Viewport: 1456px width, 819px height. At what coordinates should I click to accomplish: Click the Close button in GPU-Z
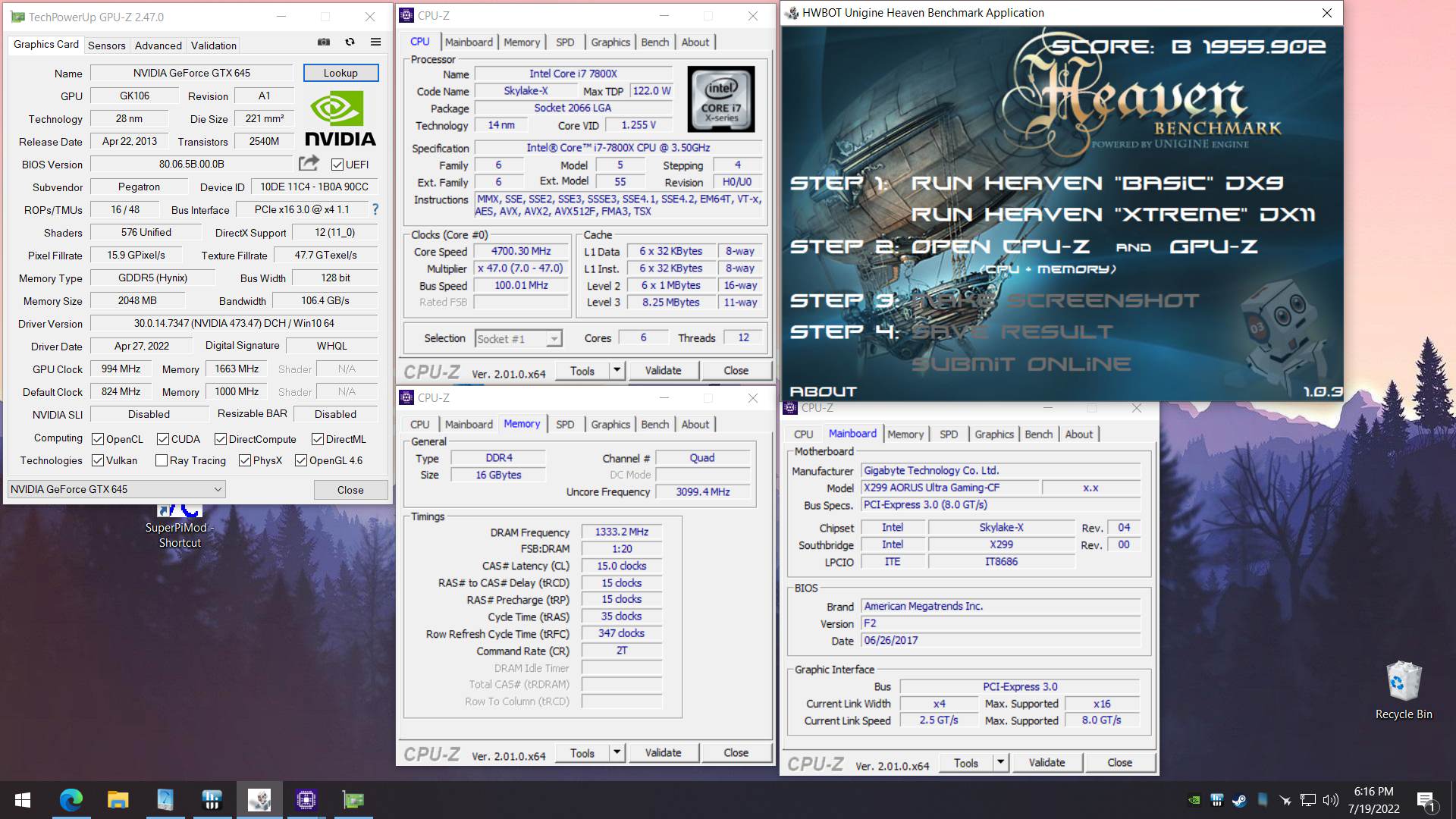350,490
